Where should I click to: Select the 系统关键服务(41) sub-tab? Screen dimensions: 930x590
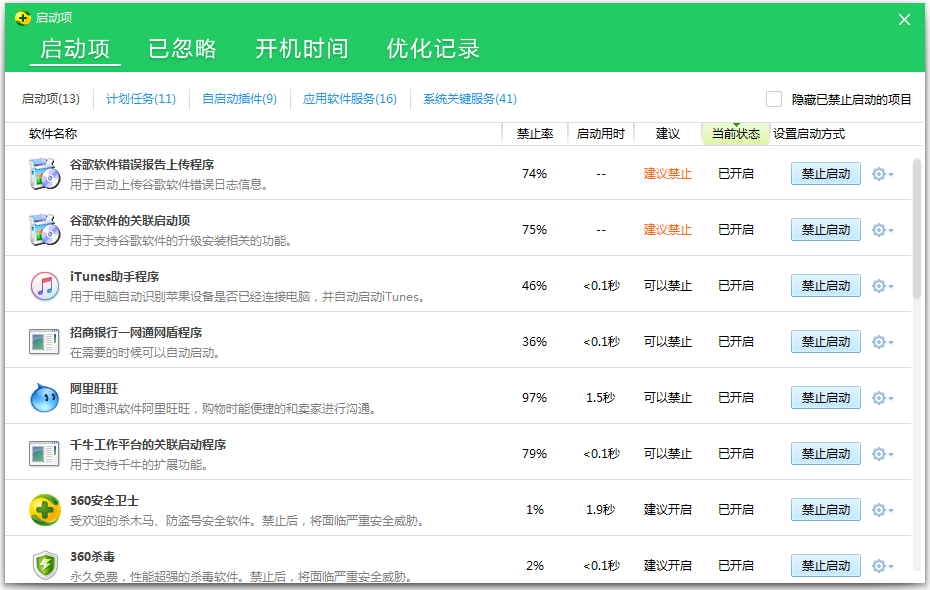pos(470,99)
